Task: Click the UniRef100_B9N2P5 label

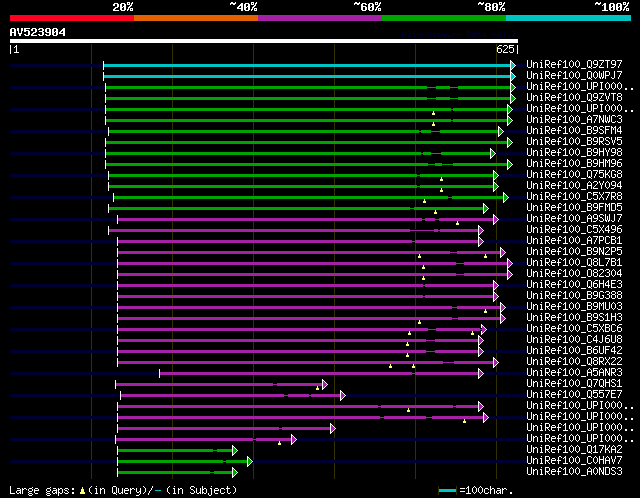Action: [x=574, y=251]
